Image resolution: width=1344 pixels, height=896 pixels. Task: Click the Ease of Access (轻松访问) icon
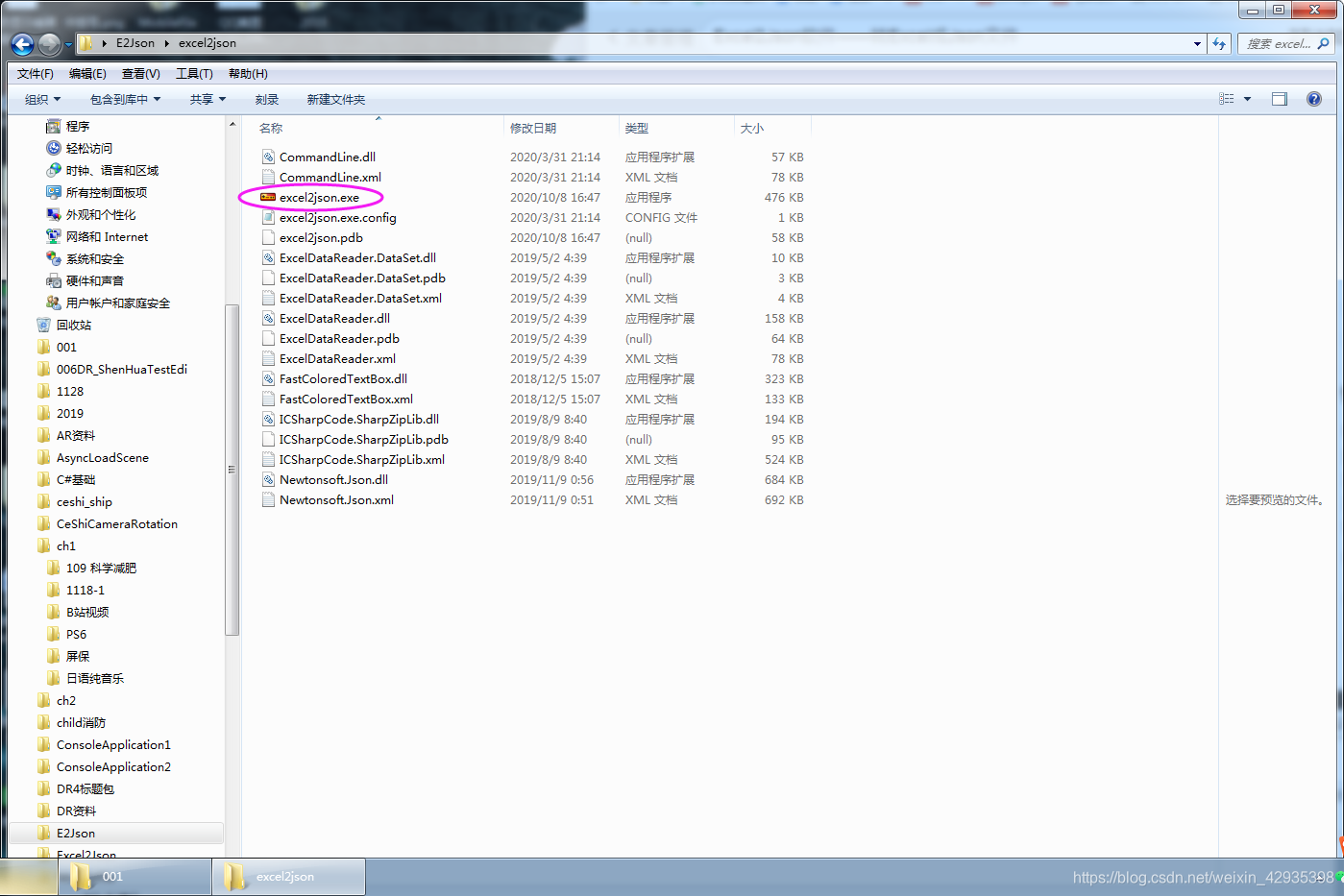(x=54, y=148)
